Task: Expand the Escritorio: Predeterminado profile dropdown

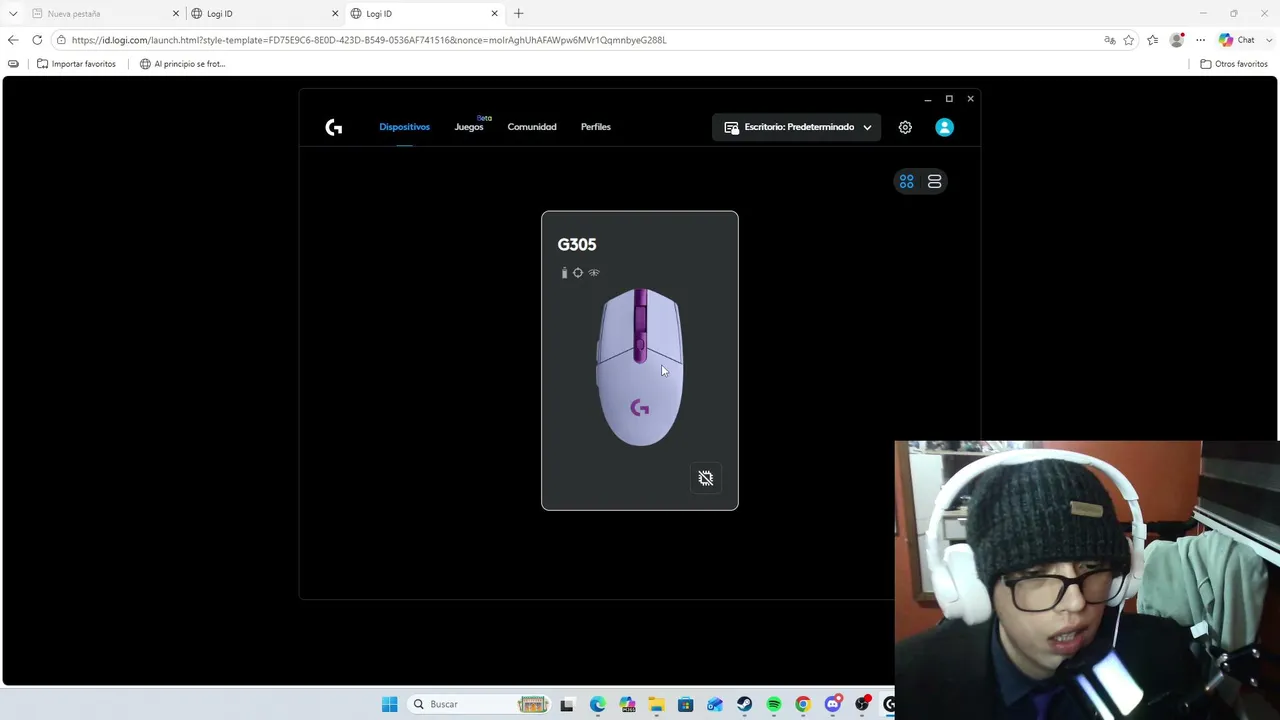Action: coord(797,127)
